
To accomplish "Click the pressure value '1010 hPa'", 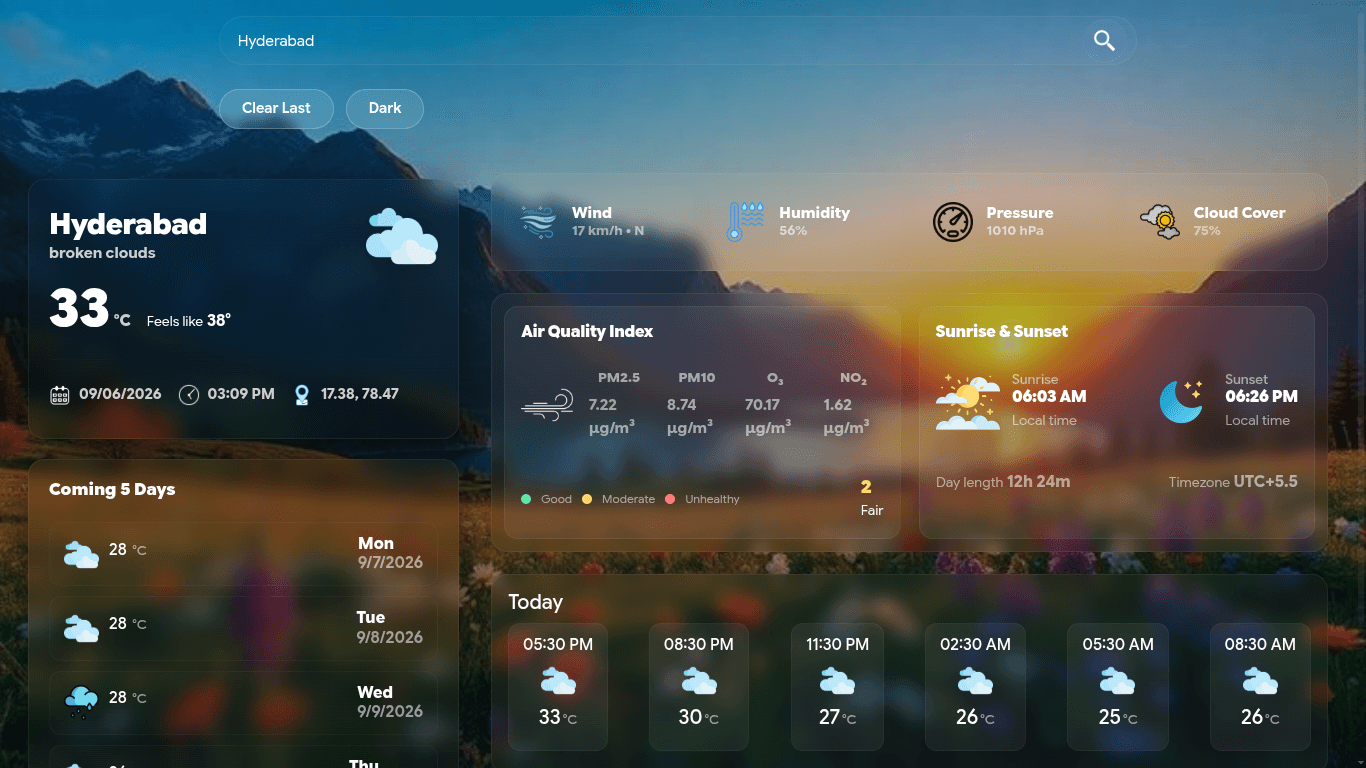I will (x=1015, y=231).
